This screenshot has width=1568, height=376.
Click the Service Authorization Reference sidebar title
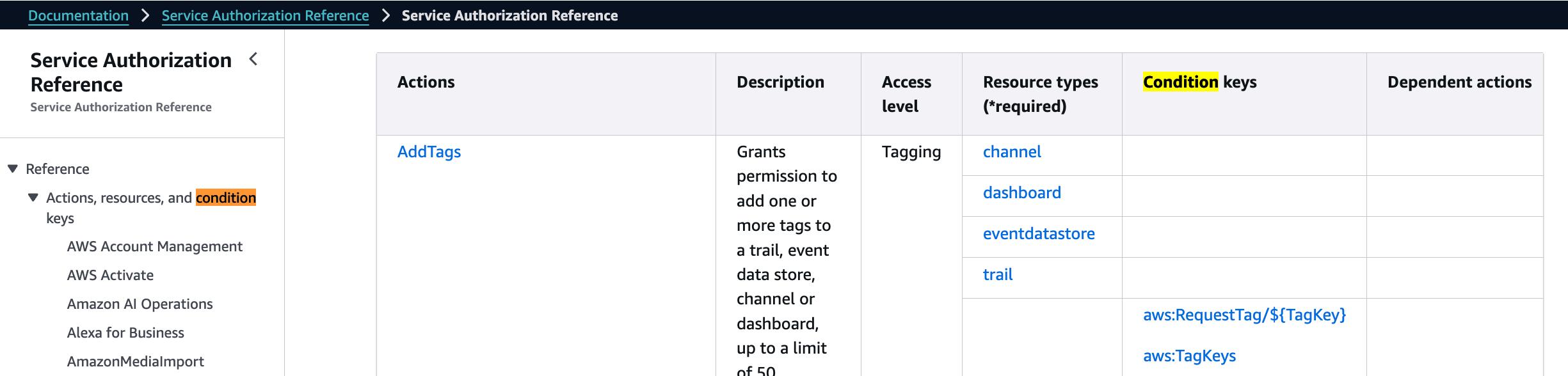[x=131, y=72]
